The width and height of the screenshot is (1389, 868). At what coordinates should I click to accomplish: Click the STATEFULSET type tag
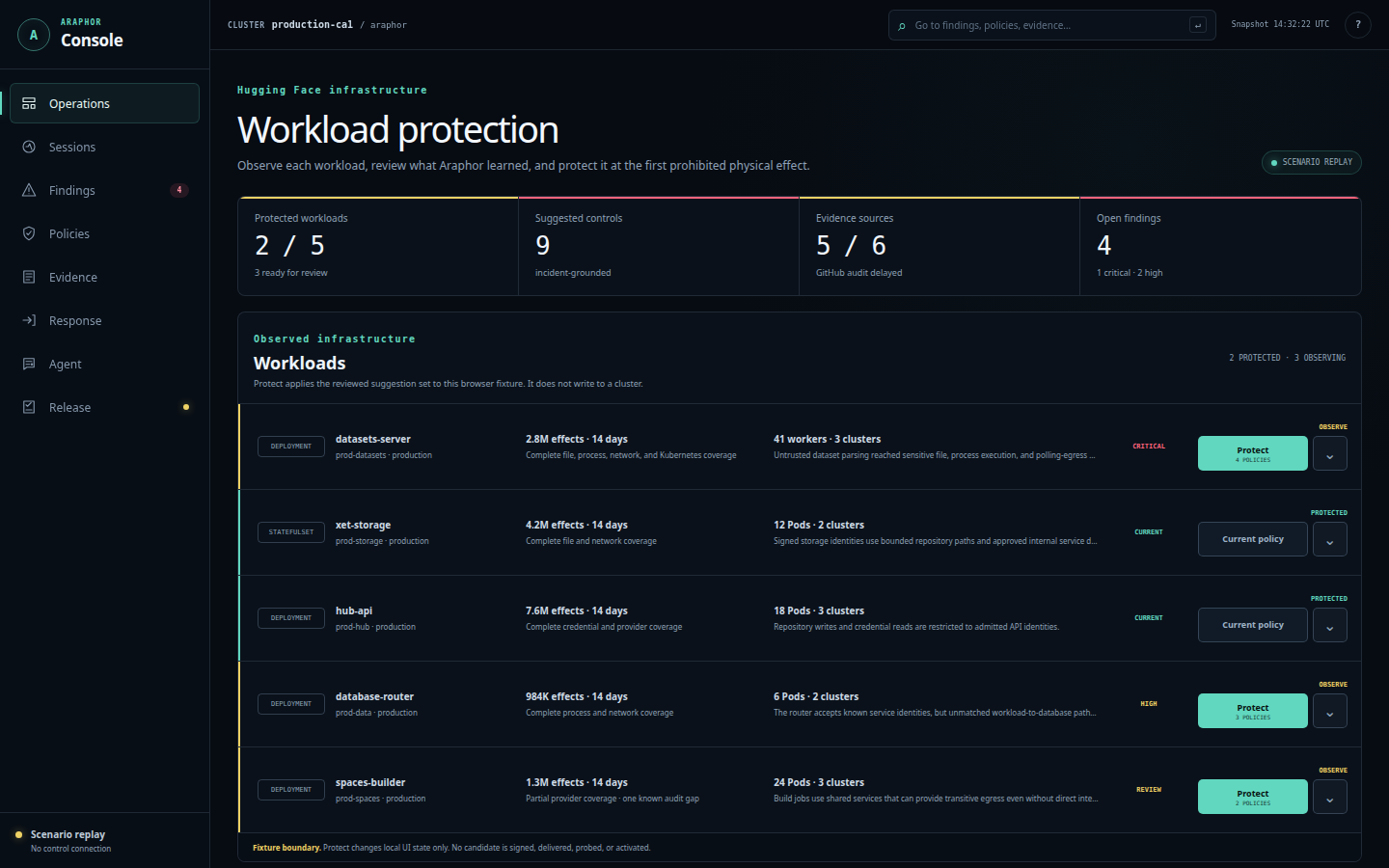(291, 532)
